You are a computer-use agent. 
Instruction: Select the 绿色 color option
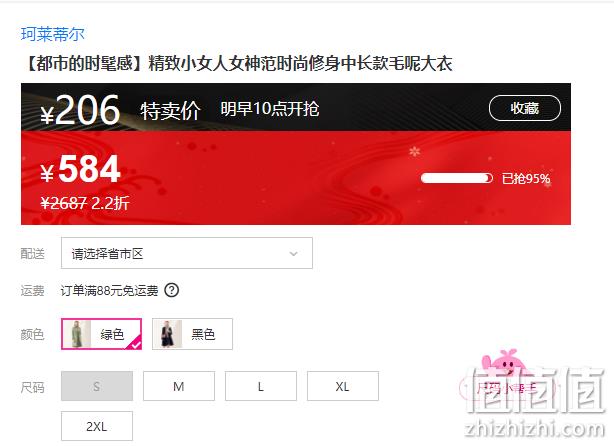point(101,334)
